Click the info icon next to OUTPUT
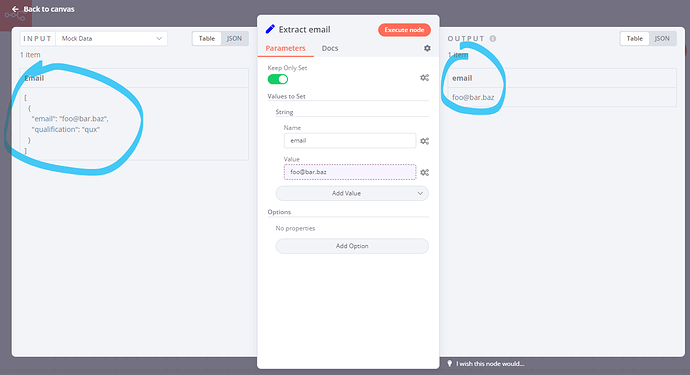This screenshot has height=375, width=690. 493,39
